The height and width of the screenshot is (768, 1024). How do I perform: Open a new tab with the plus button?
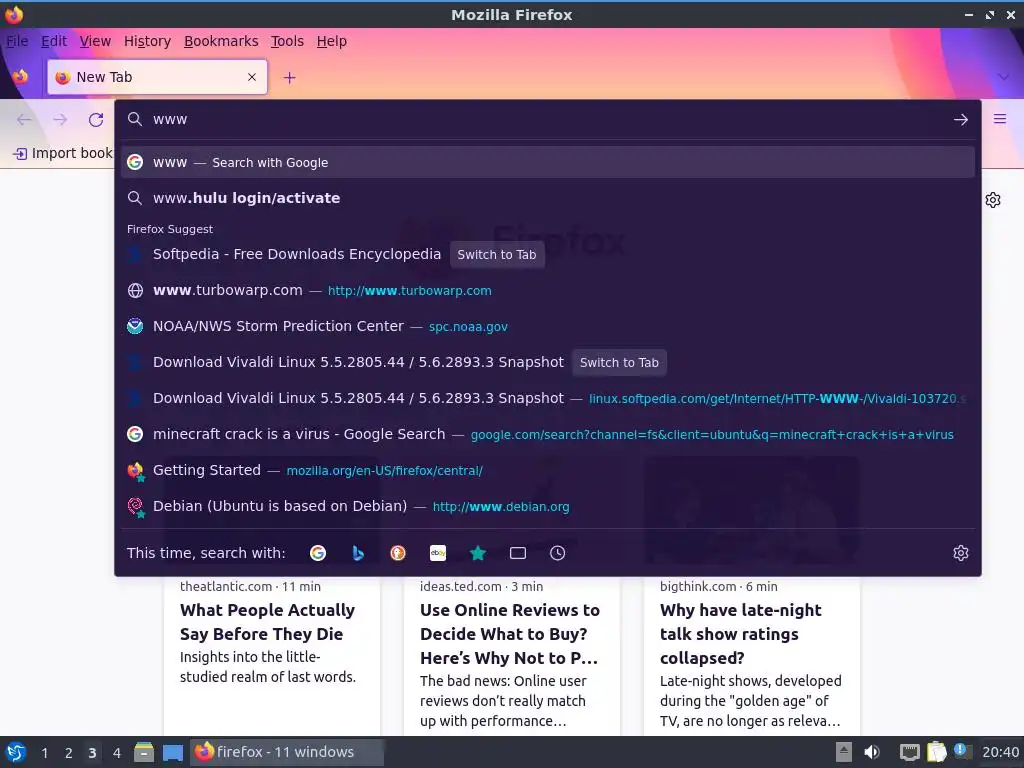(x=289, y=78)
